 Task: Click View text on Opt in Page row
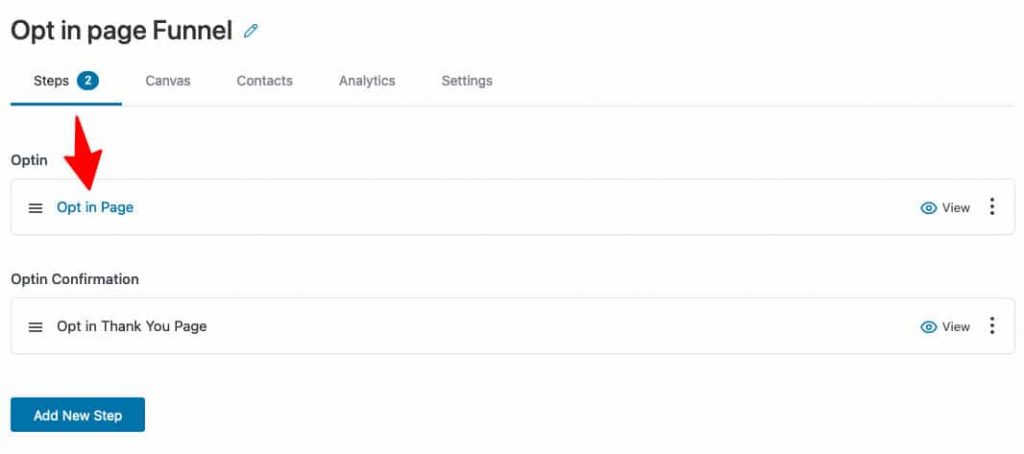click(956, 208)
